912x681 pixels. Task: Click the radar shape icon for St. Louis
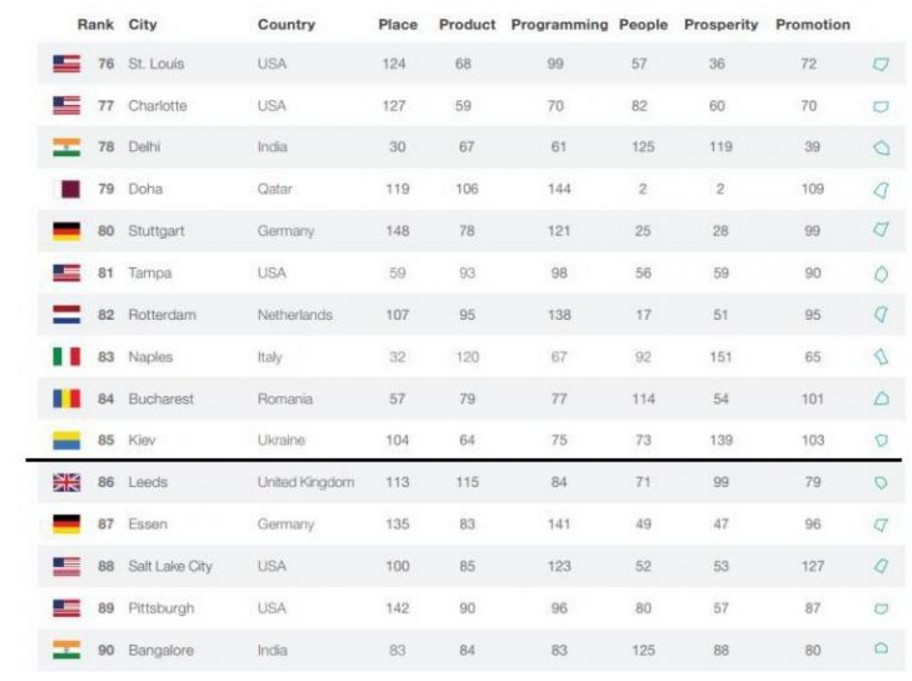881,64
